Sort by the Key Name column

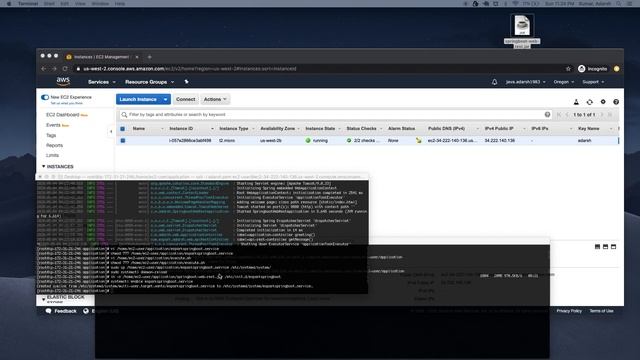click(x=589, y=129)
